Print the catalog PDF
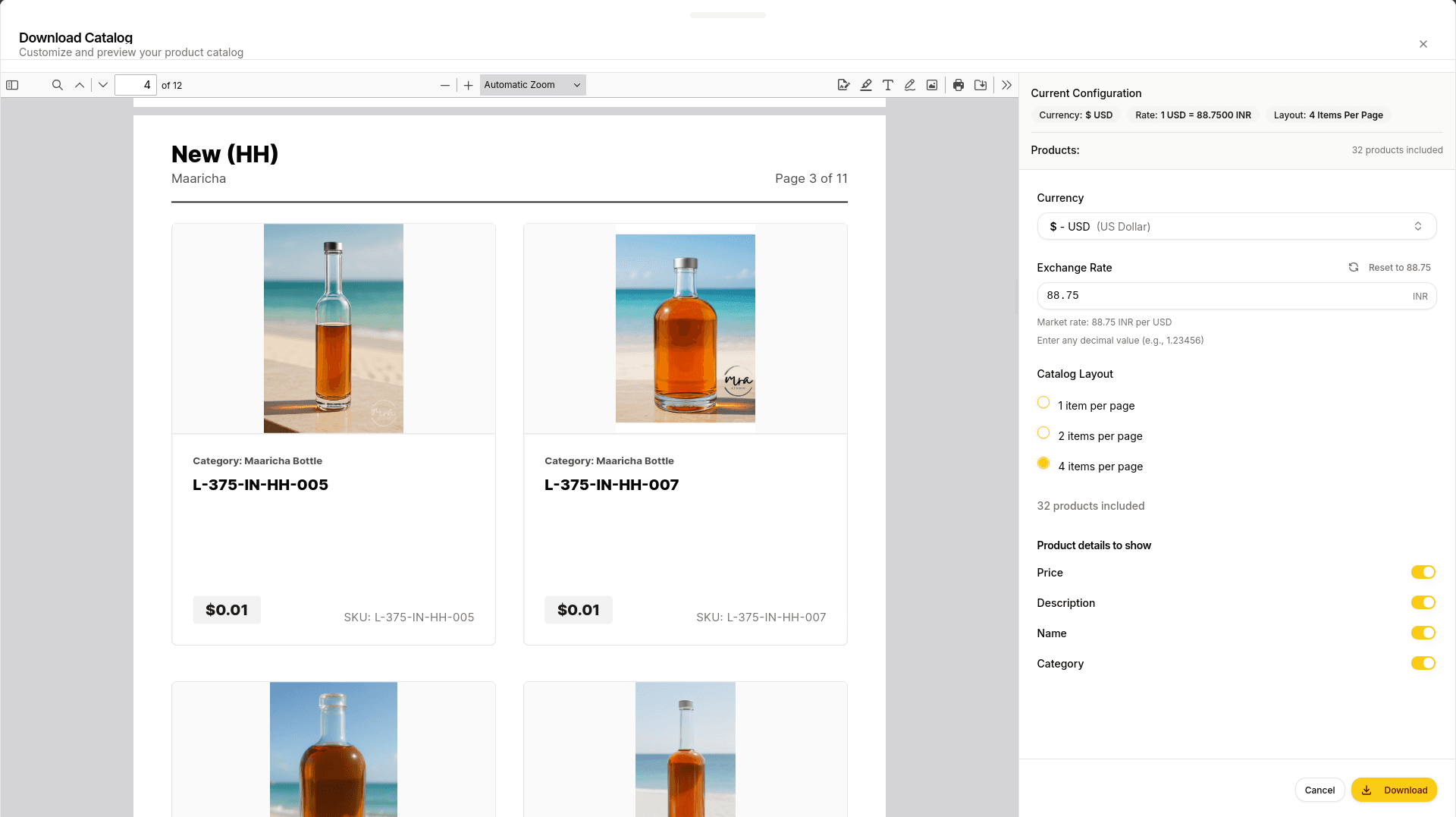The width and height of the screenshot is (1456, 817). click(959, 85)
